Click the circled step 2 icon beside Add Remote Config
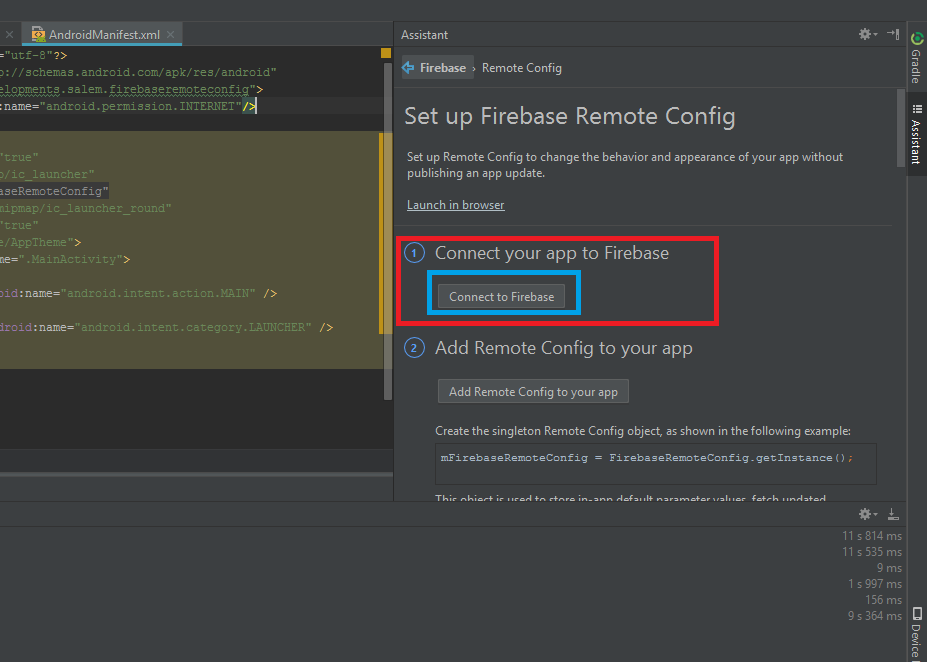The height and width of the screenshot is (662, 927). 414,347
